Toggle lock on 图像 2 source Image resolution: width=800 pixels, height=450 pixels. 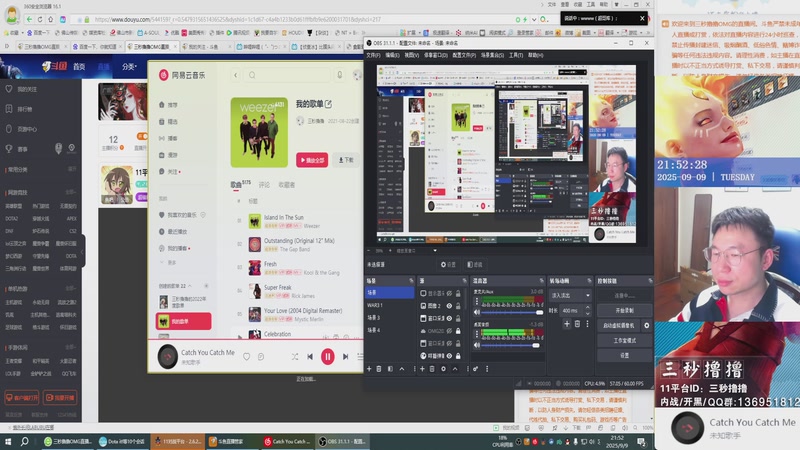pyautogui.click(x=458, y=306)
